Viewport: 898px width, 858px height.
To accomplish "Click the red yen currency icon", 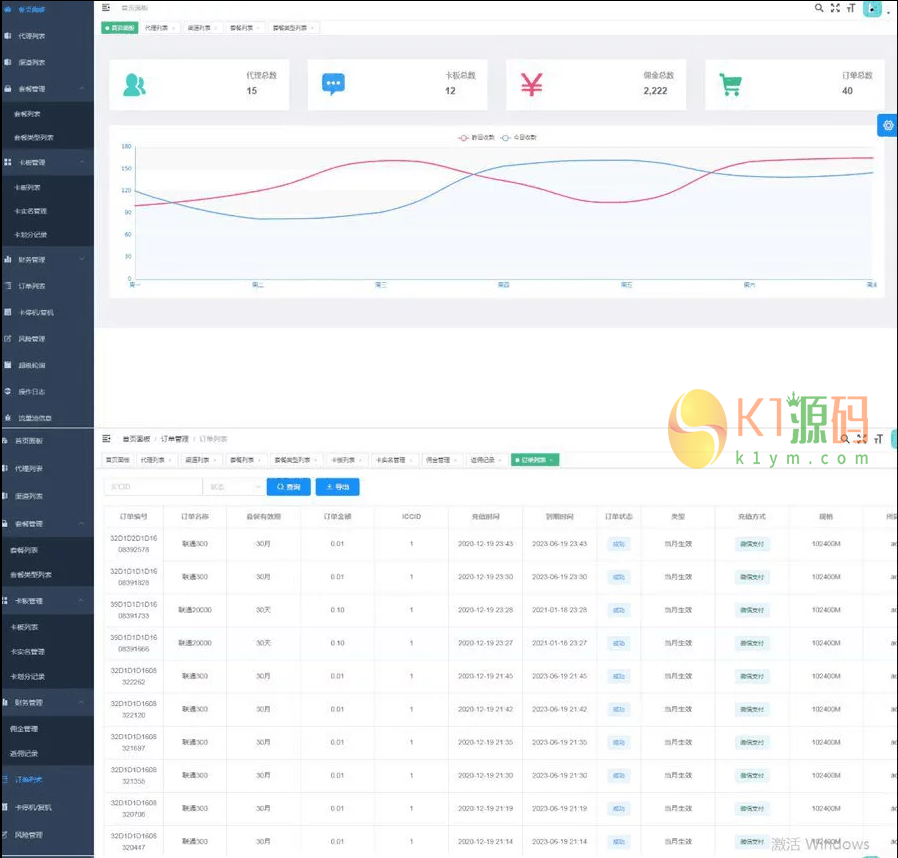I will [531, 85].
